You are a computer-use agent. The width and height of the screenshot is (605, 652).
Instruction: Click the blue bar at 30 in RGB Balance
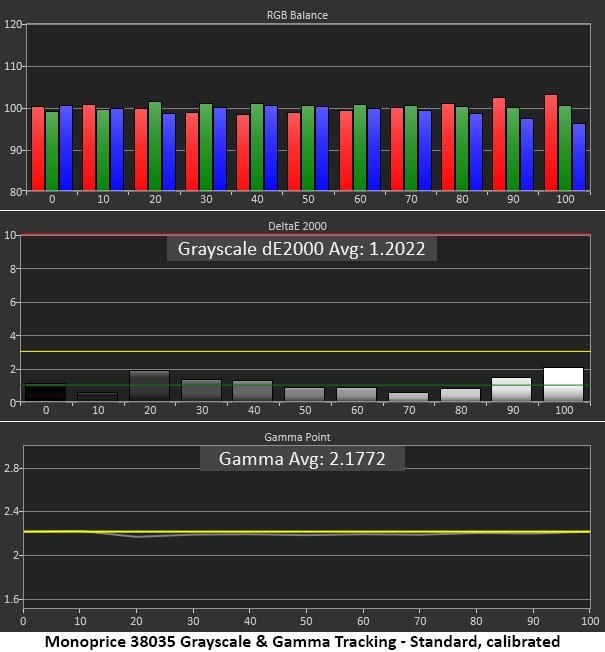[x=220, y=149]
